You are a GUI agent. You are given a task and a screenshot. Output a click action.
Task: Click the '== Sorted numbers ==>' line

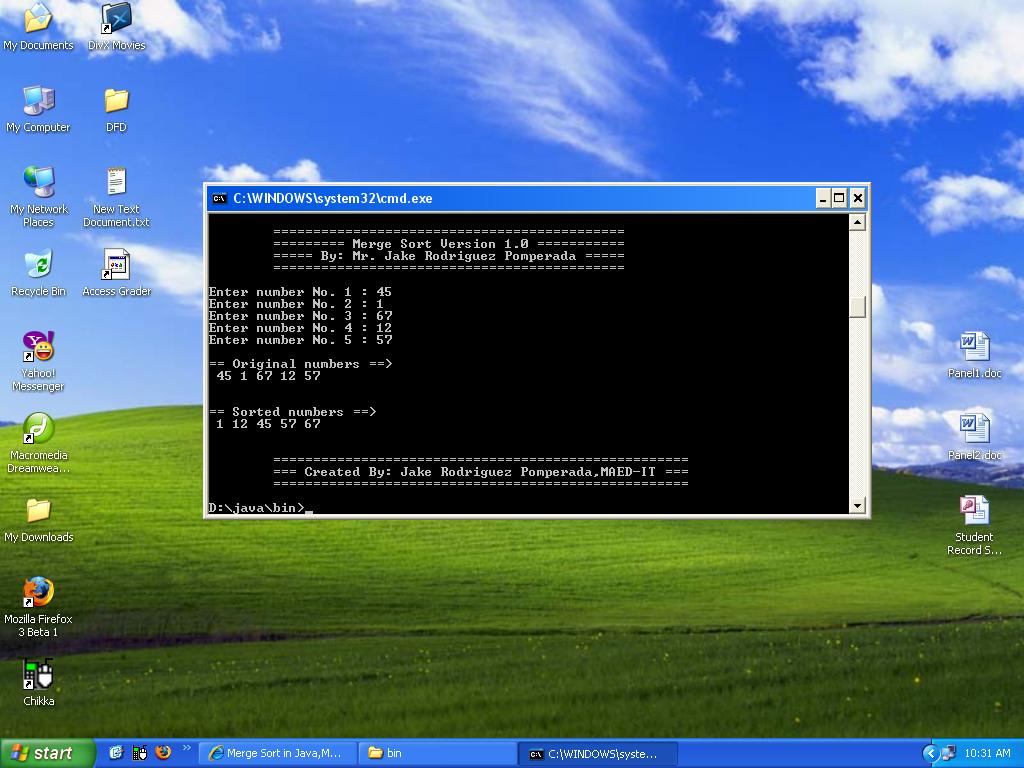293,412
